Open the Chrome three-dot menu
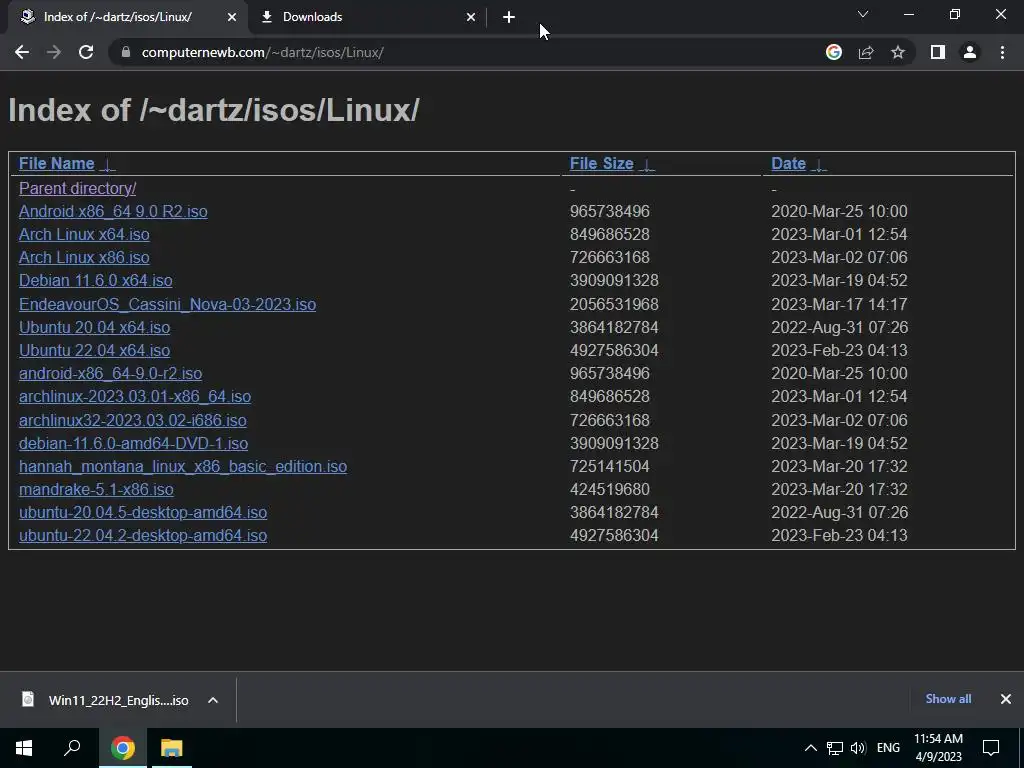The height and width of the screenshot is (768, 1024). [x=1002, y=52]
